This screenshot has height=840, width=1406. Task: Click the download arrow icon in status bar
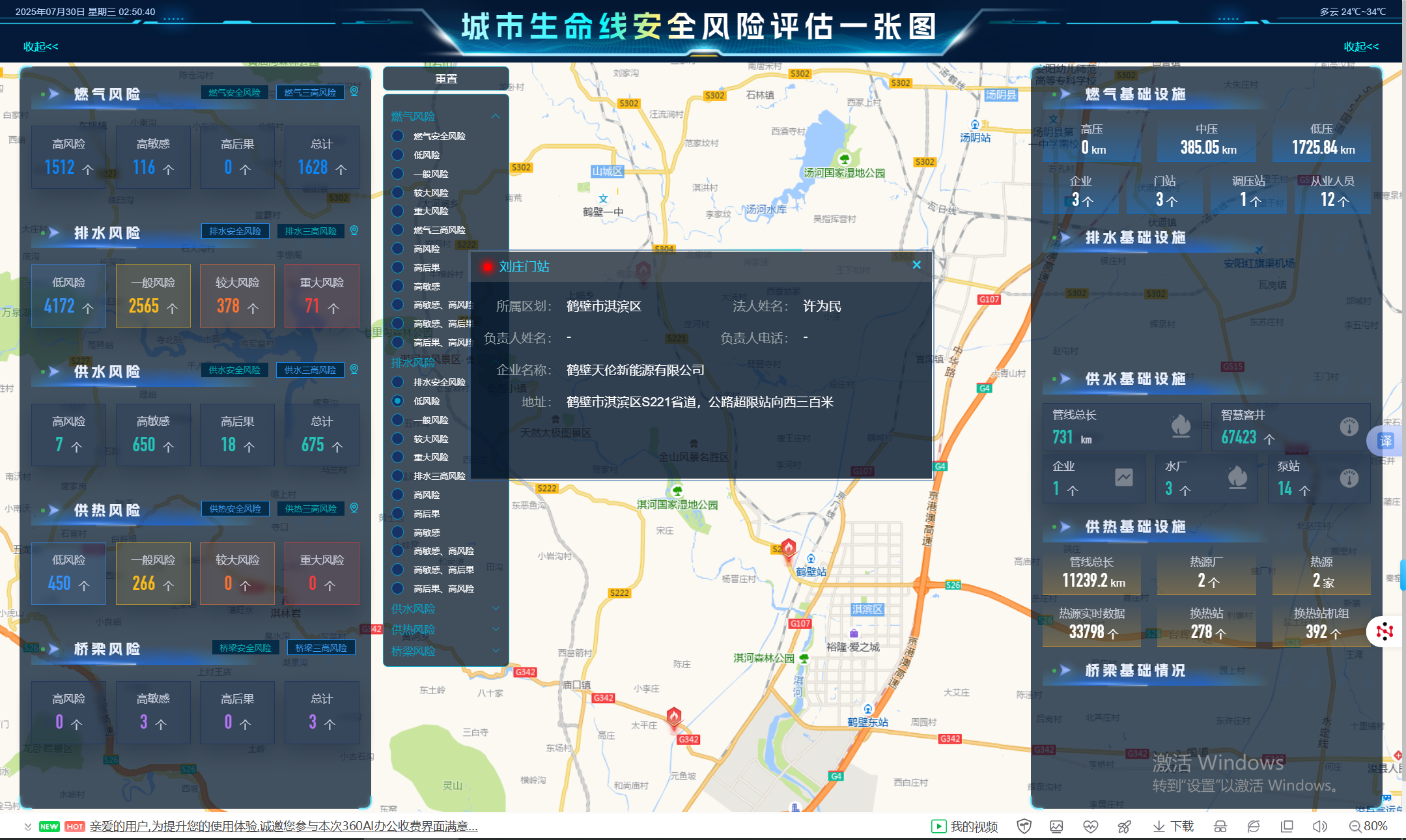[x=1159, y=826]
